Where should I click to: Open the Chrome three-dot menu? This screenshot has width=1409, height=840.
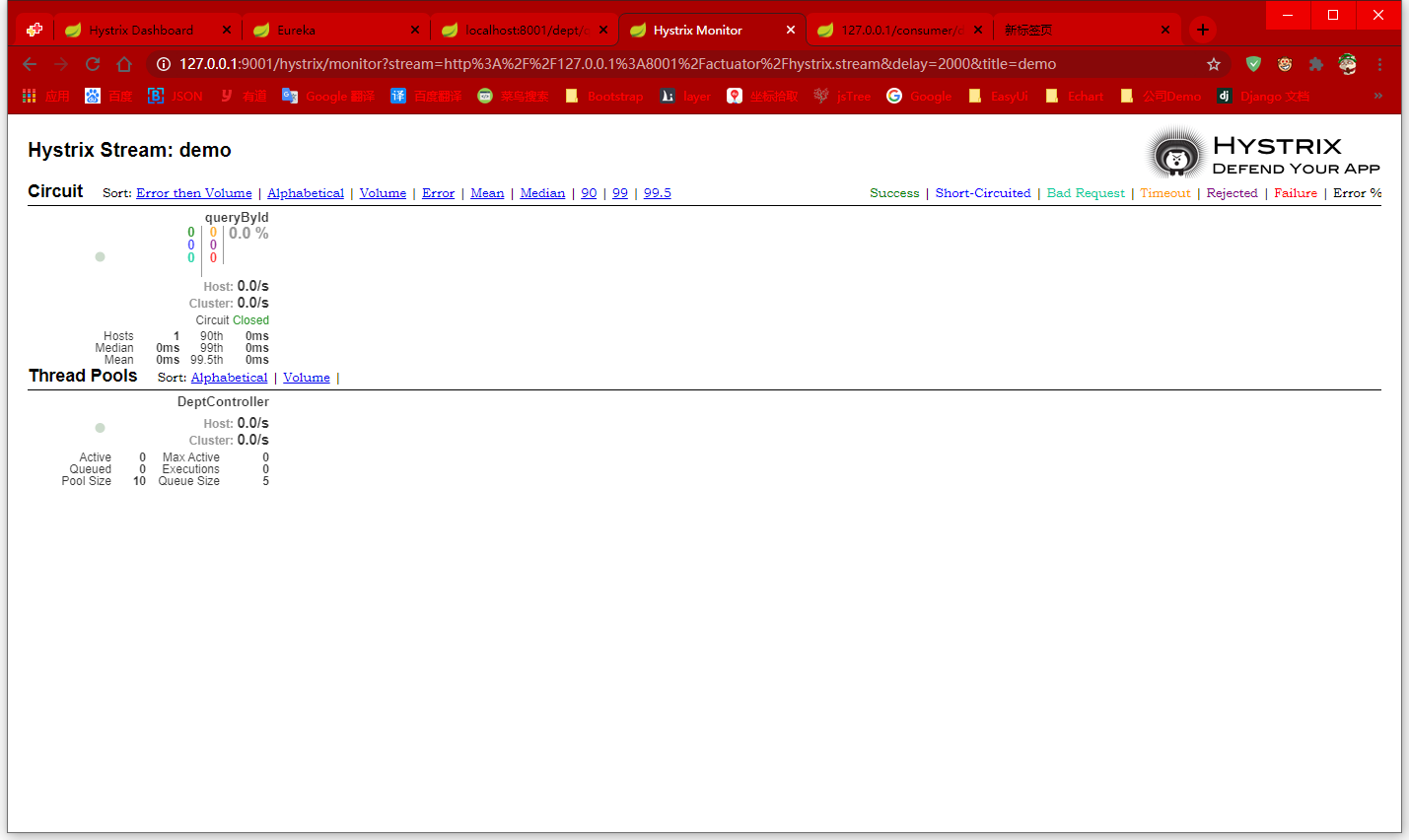tap(1379, 64)
